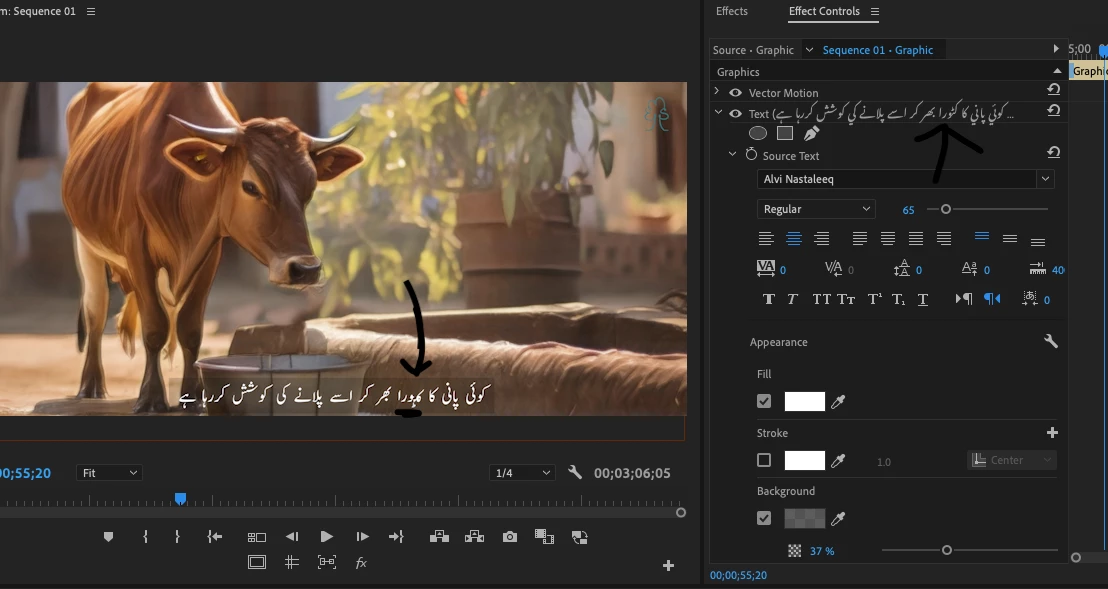Pick fill color with eyedropper
Image resolution: width=1108 pixels, height=589 pixels.
coord(838,402)
